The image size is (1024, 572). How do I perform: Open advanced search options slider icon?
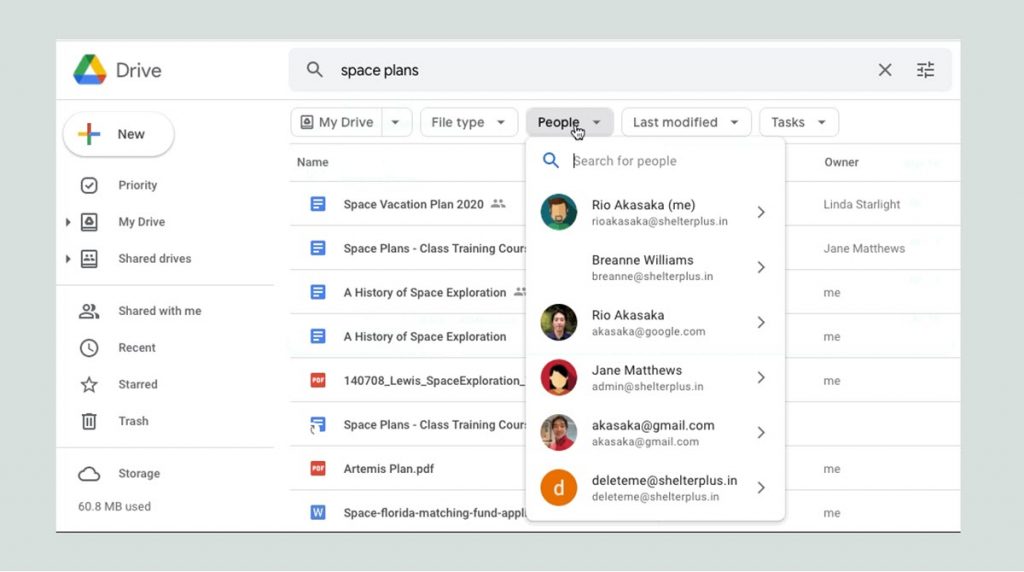point(925,70)
